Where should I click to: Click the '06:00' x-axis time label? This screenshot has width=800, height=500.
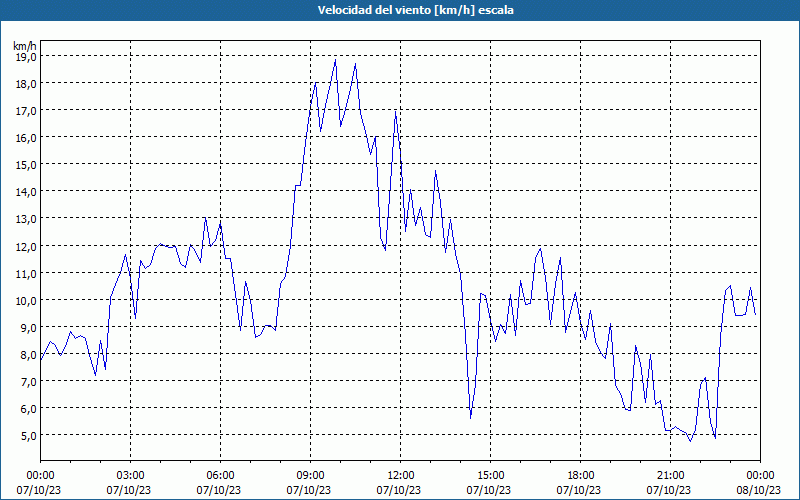tap(220, 476)
